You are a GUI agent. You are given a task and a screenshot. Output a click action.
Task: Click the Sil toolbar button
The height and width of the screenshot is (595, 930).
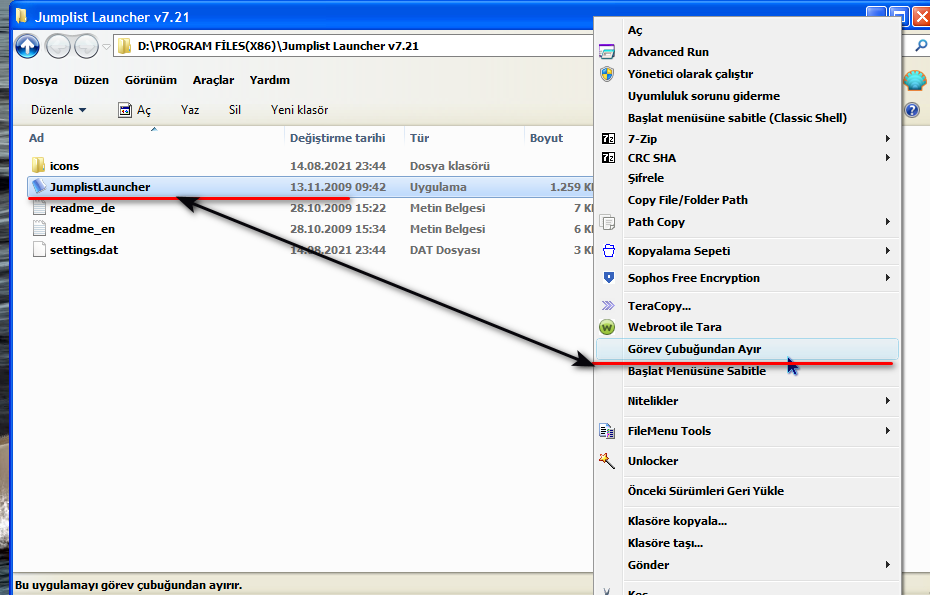pos(235,110)
